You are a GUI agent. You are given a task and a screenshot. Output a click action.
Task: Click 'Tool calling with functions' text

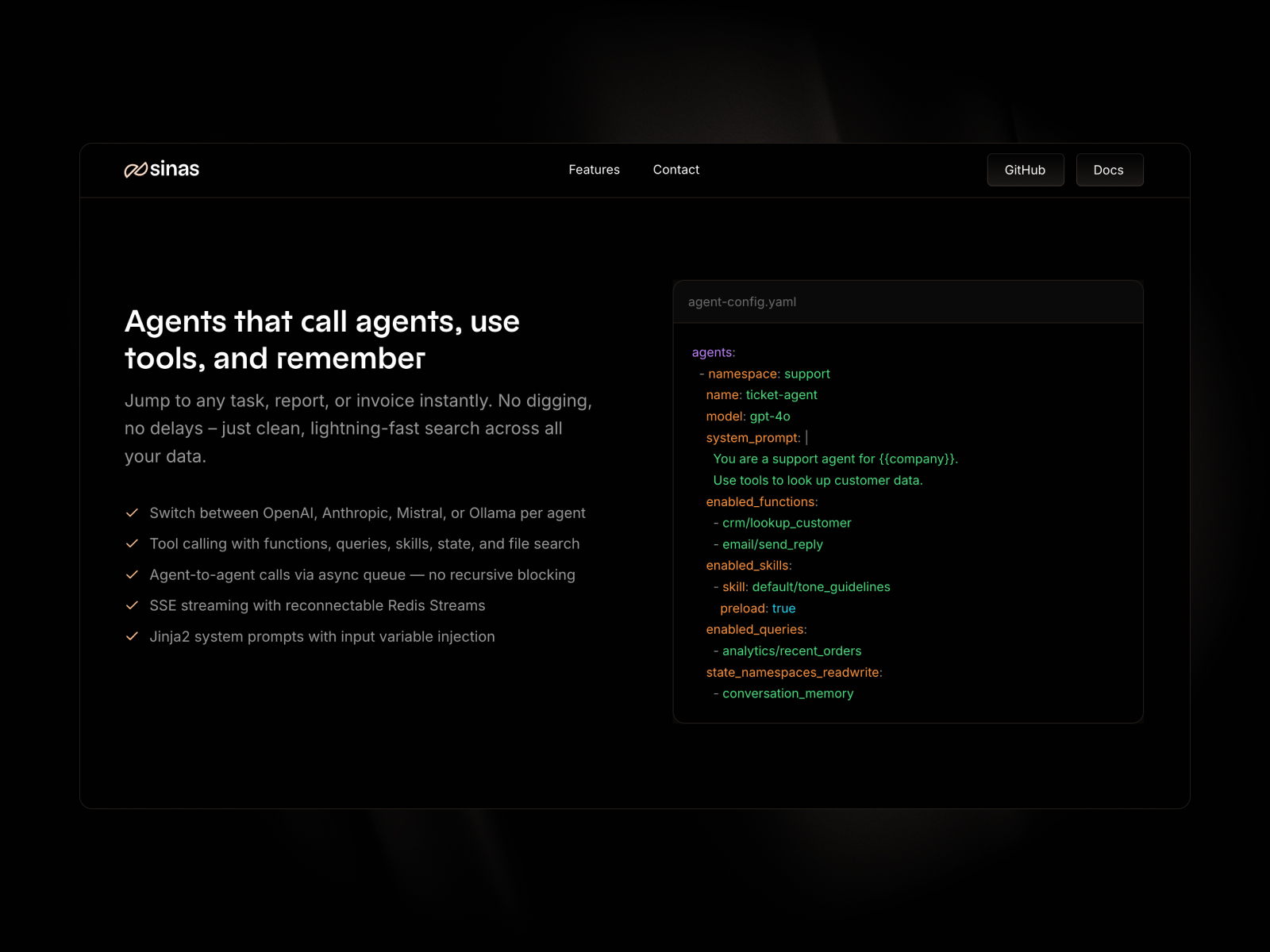[365, 544]
